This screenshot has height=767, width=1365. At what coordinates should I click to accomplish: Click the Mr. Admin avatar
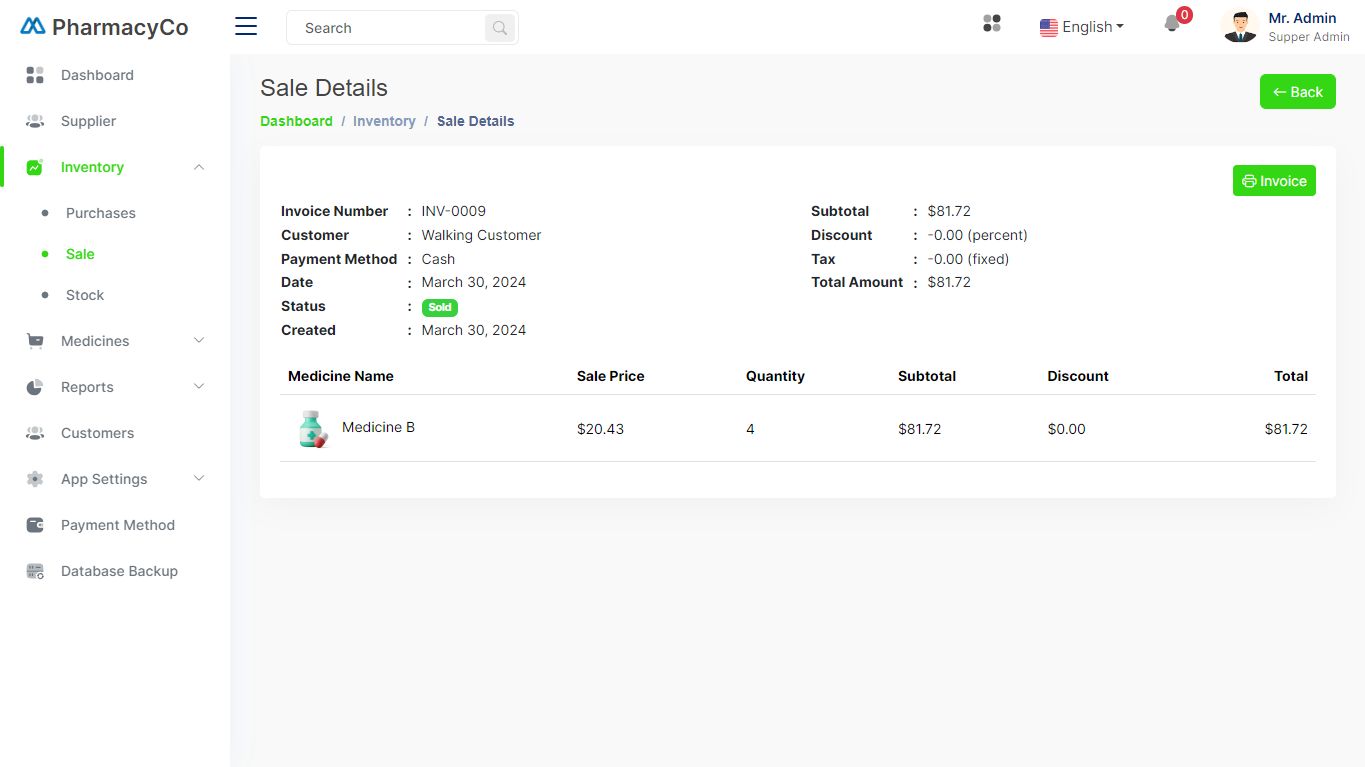[x=1240, y=27]
